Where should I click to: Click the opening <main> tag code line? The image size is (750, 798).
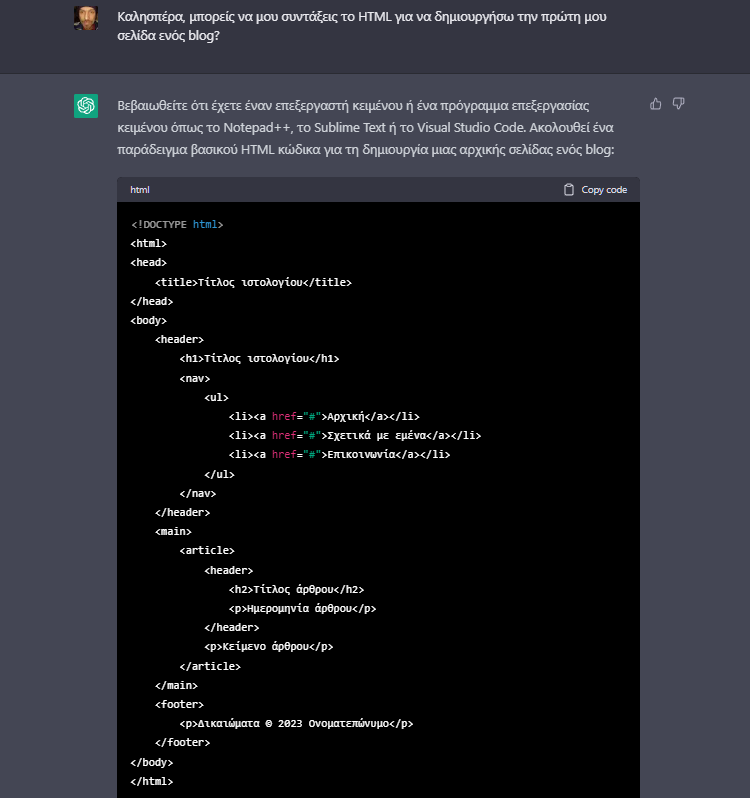click(x=174, y=532)
